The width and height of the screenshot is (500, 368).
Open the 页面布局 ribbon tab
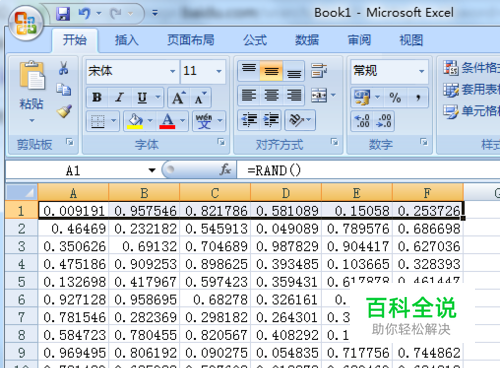[x=191, y=40]
